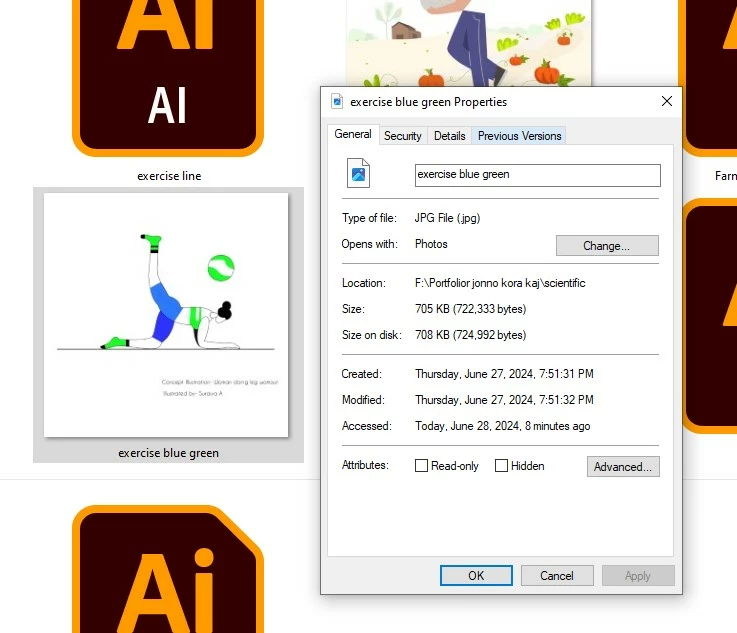
Task: Click the exercise line file label
Action: (169, 176)
